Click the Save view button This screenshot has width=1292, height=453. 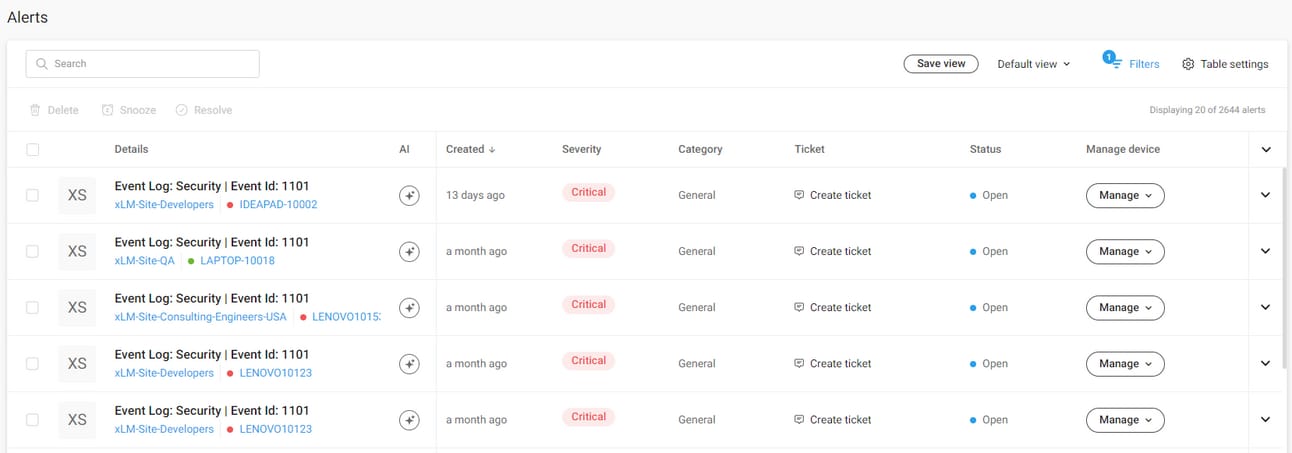coord(940,64)
